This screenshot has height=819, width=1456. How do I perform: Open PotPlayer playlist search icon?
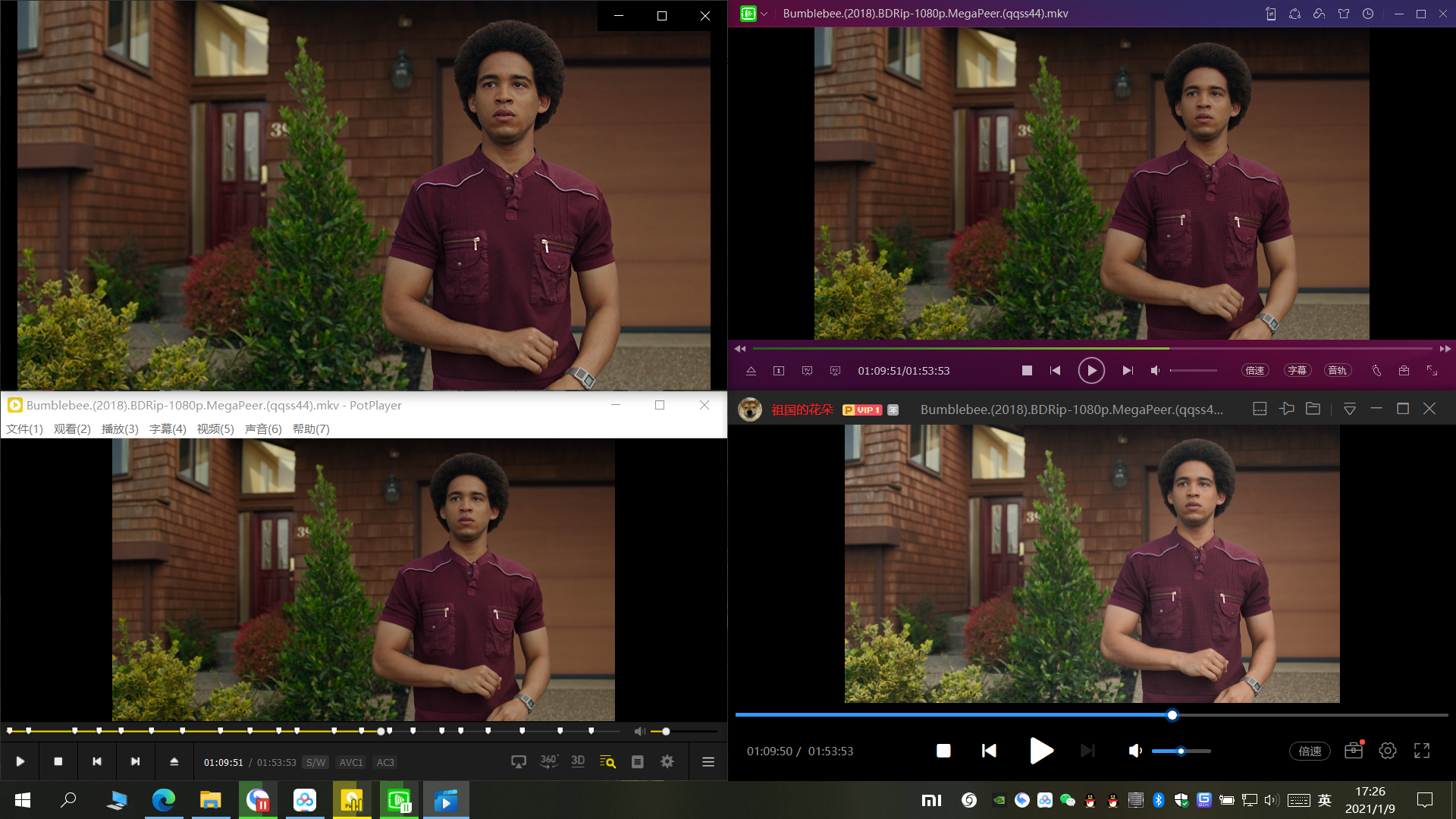click(x=607, y=762)
